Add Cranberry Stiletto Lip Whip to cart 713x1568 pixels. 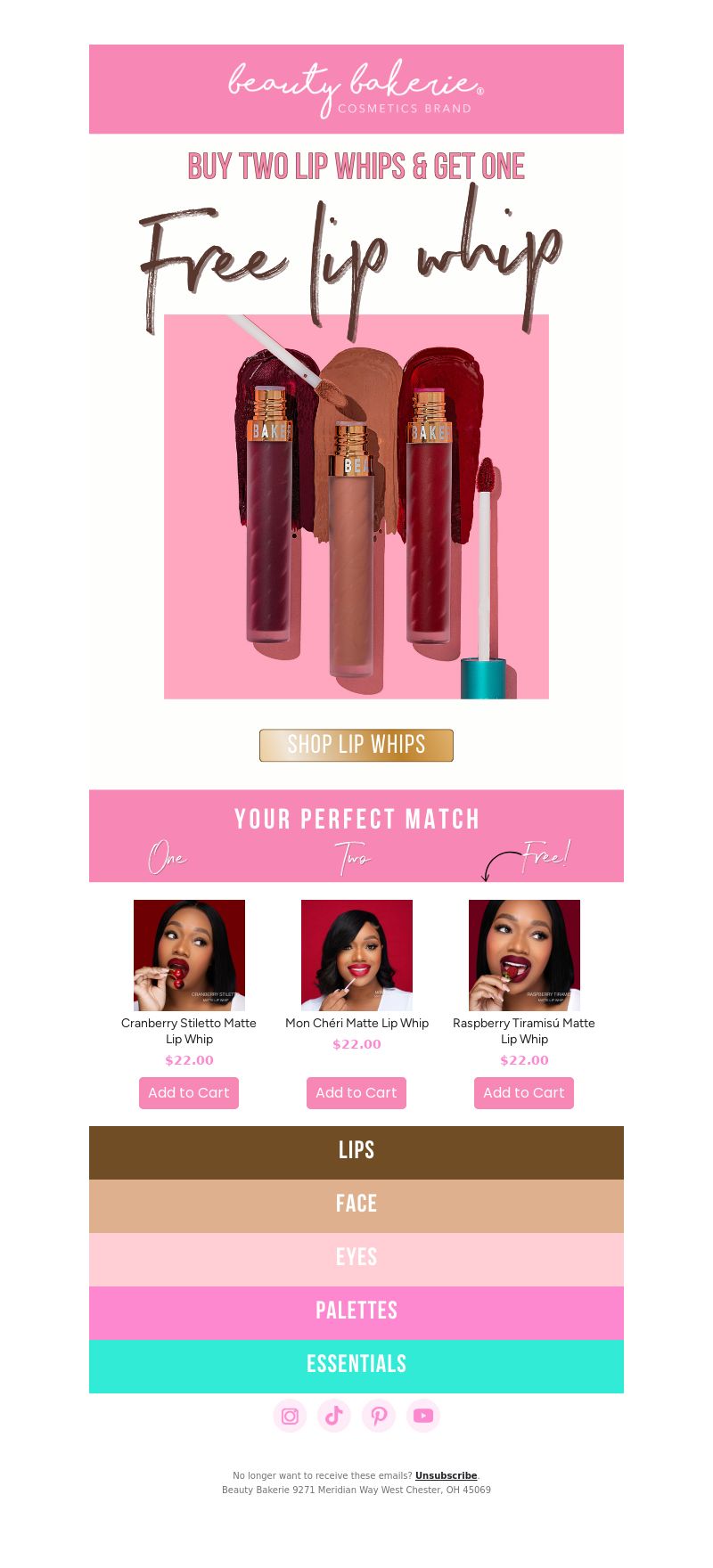tap(189, 1093)
